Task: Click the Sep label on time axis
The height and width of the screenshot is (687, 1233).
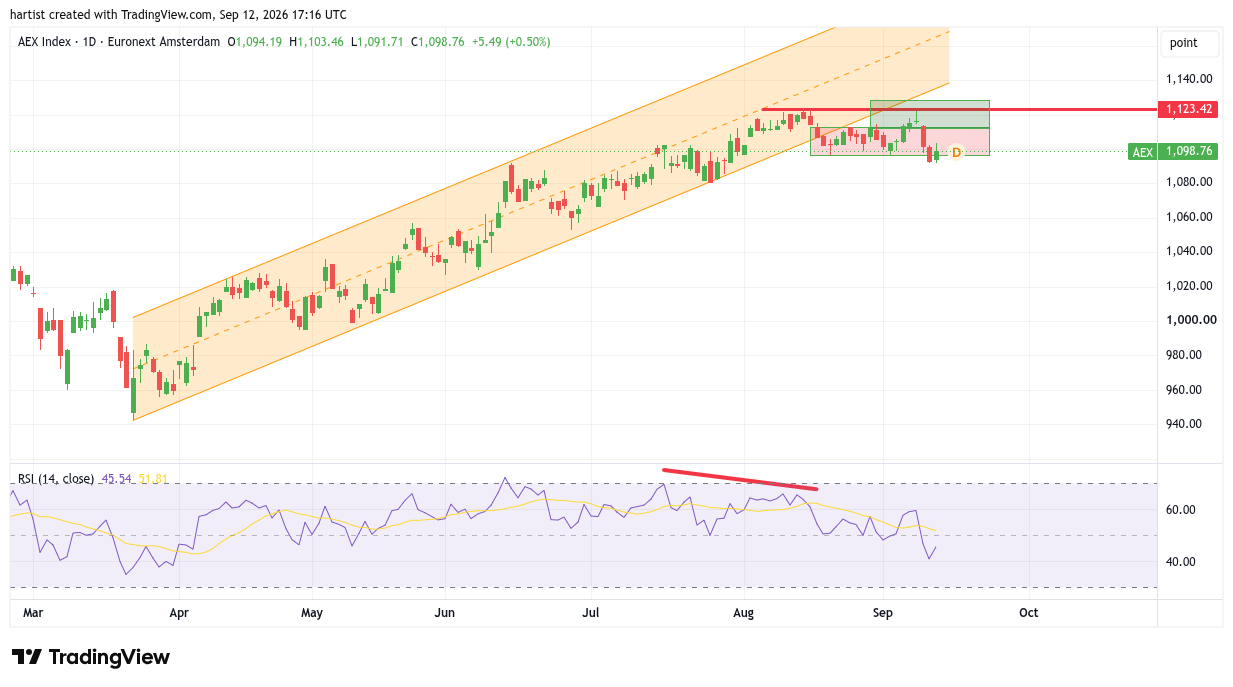Action: tap(882, 612)
